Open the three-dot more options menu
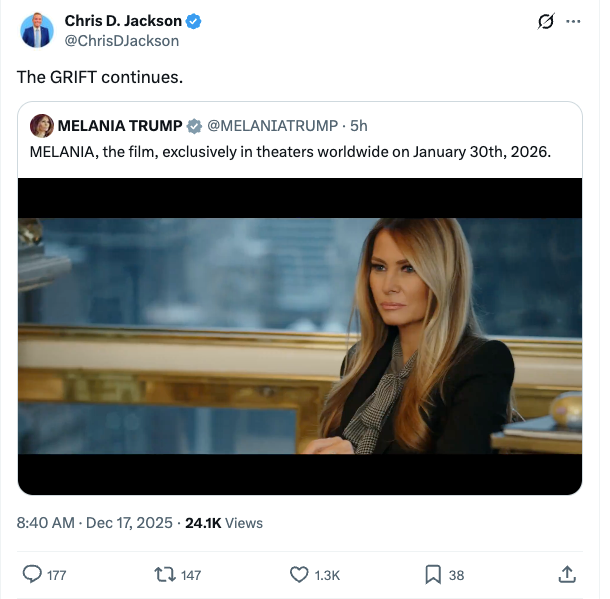 point(573,21)
